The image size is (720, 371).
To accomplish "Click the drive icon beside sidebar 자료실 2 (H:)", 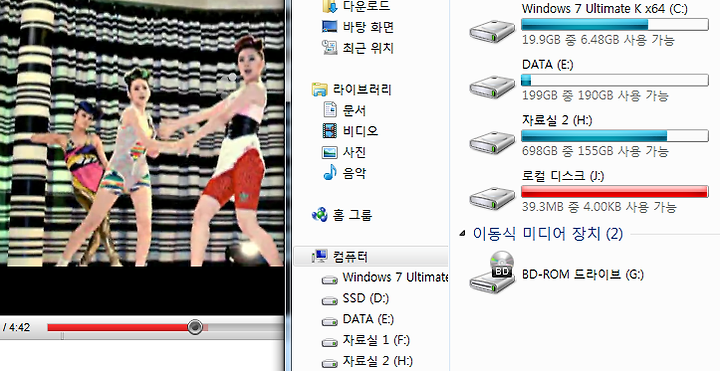I will tap(330, 363).
